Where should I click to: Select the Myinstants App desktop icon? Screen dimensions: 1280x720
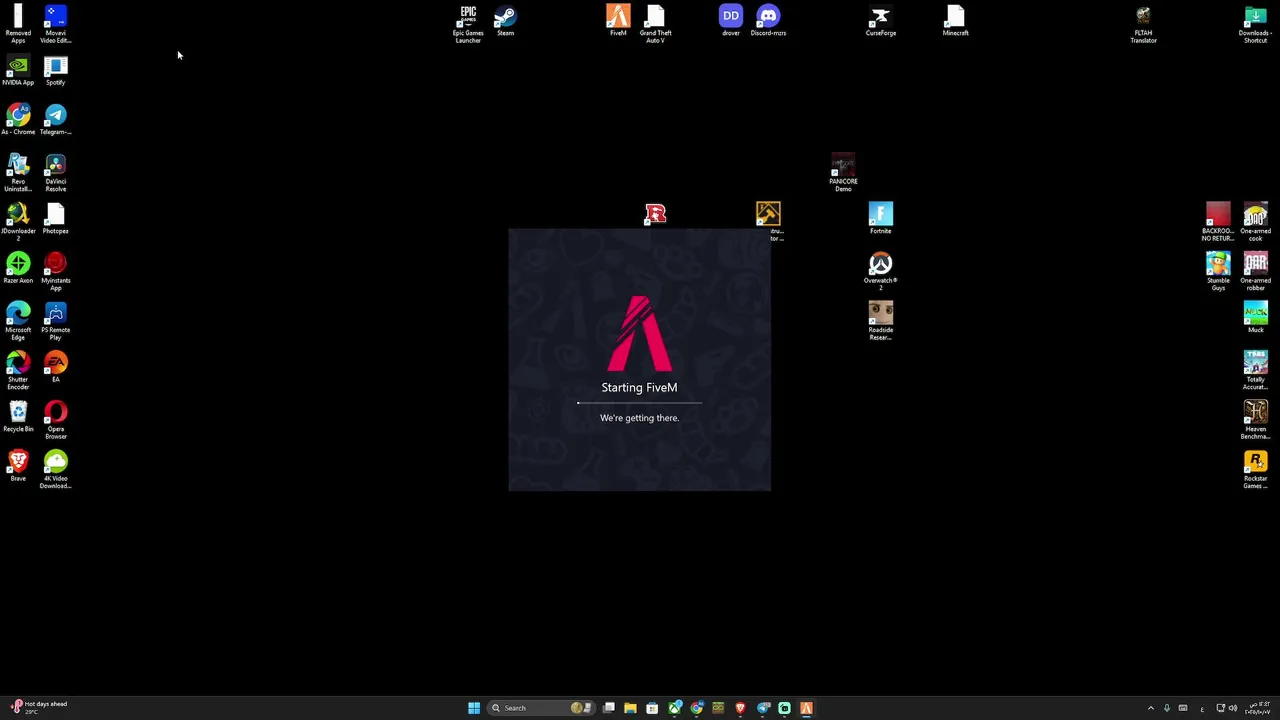pyautogui.click(x=55, y=271)
